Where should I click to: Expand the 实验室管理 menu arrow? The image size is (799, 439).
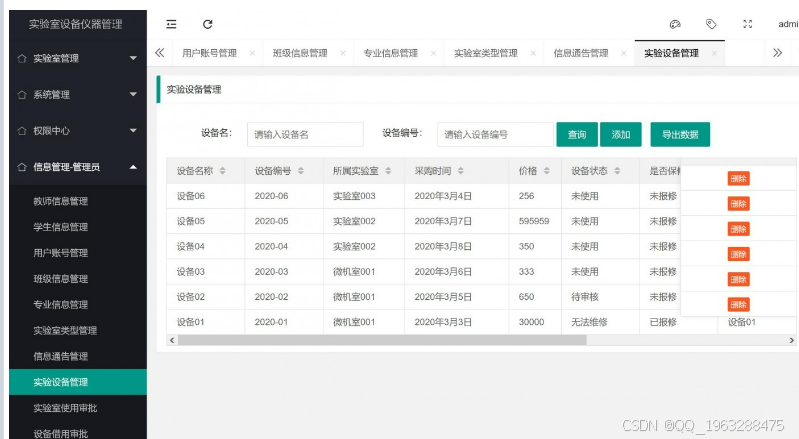click(133, 58)
